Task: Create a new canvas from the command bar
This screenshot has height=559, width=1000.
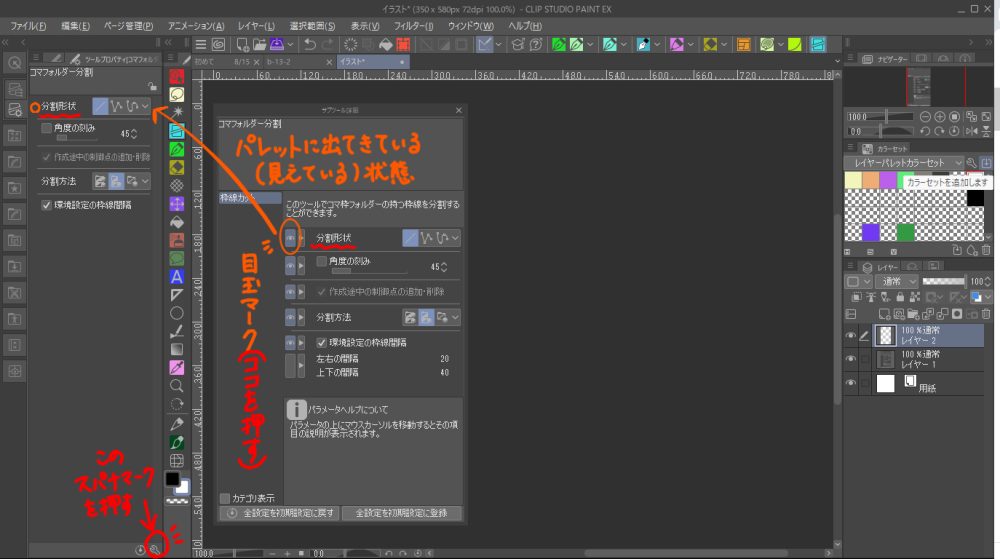Action: pos(242,44)
